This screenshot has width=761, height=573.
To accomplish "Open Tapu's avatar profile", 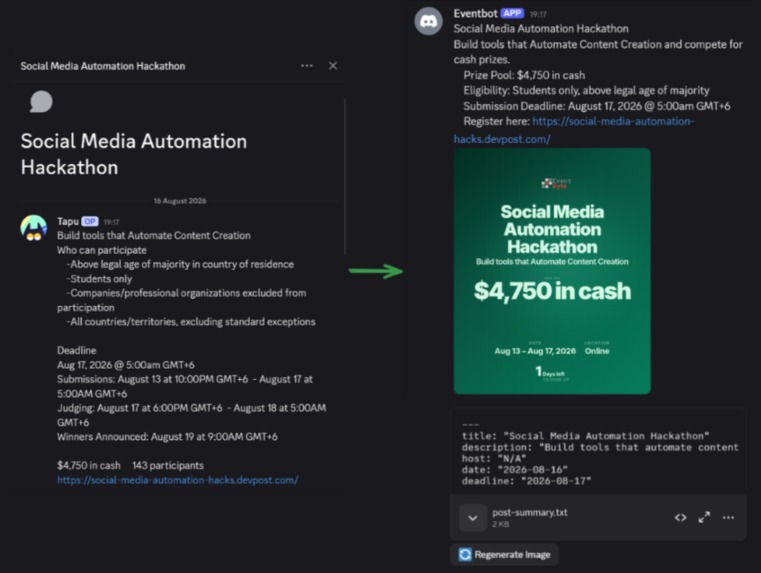I will click(33, 228).
